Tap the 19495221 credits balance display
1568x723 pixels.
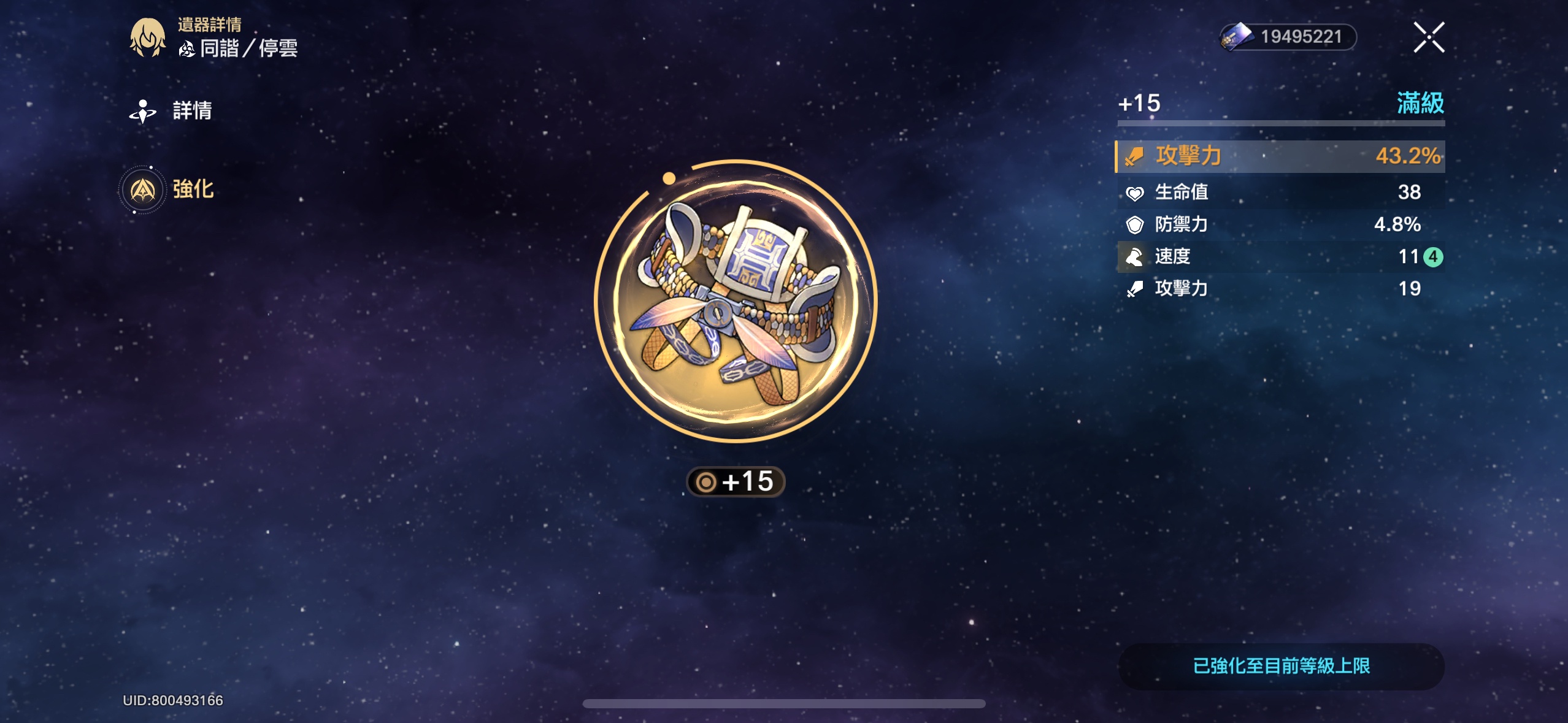pos(1288,37)
